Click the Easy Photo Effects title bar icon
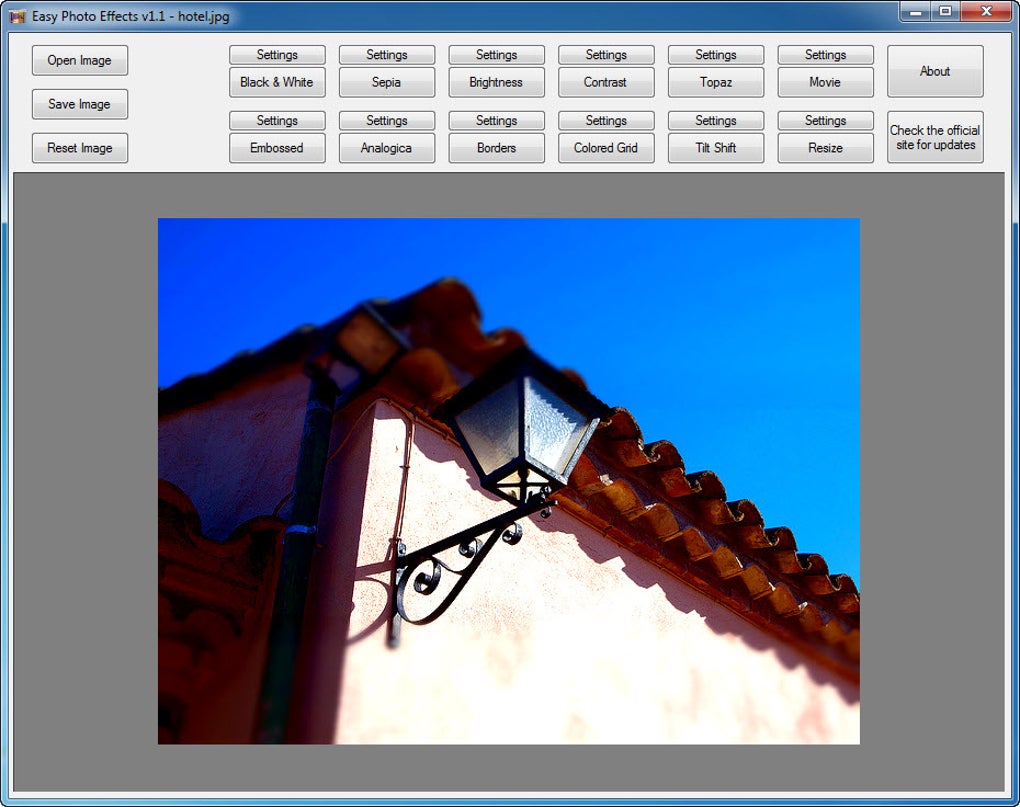 coord(18,16)
